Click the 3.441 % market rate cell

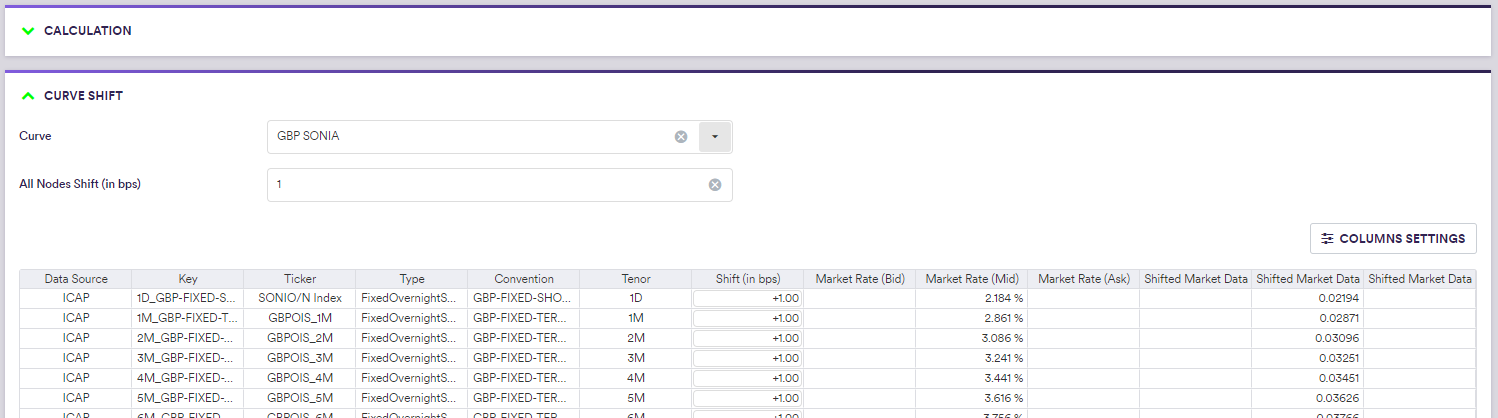pyautogui.click(x=971, y=378)
